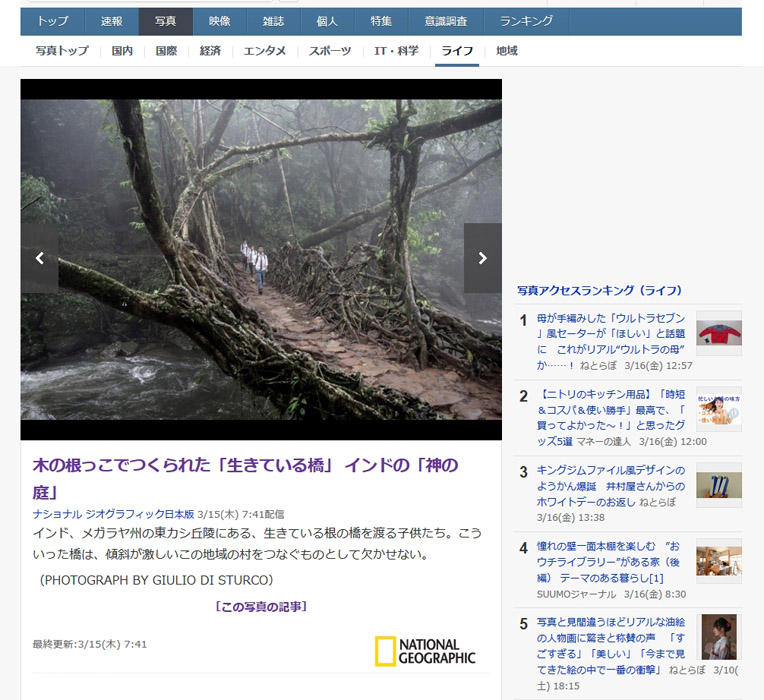764x700 pixels.
Task: Advance to next photo with right arrow
Action: tap(482, 258)
